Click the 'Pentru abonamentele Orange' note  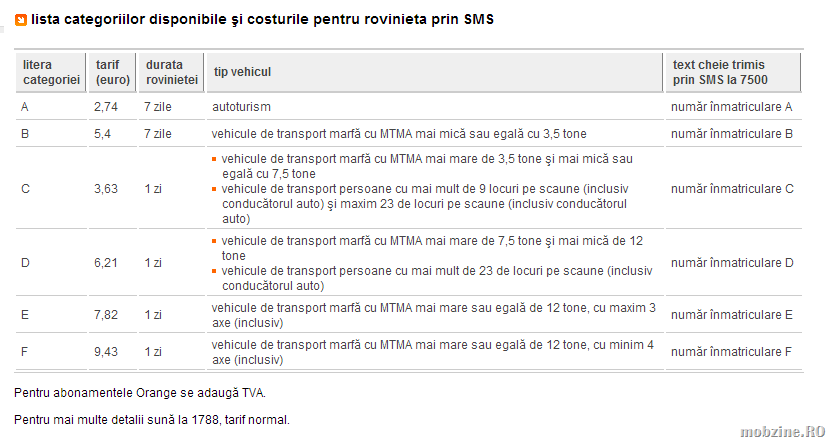point(140,393)
